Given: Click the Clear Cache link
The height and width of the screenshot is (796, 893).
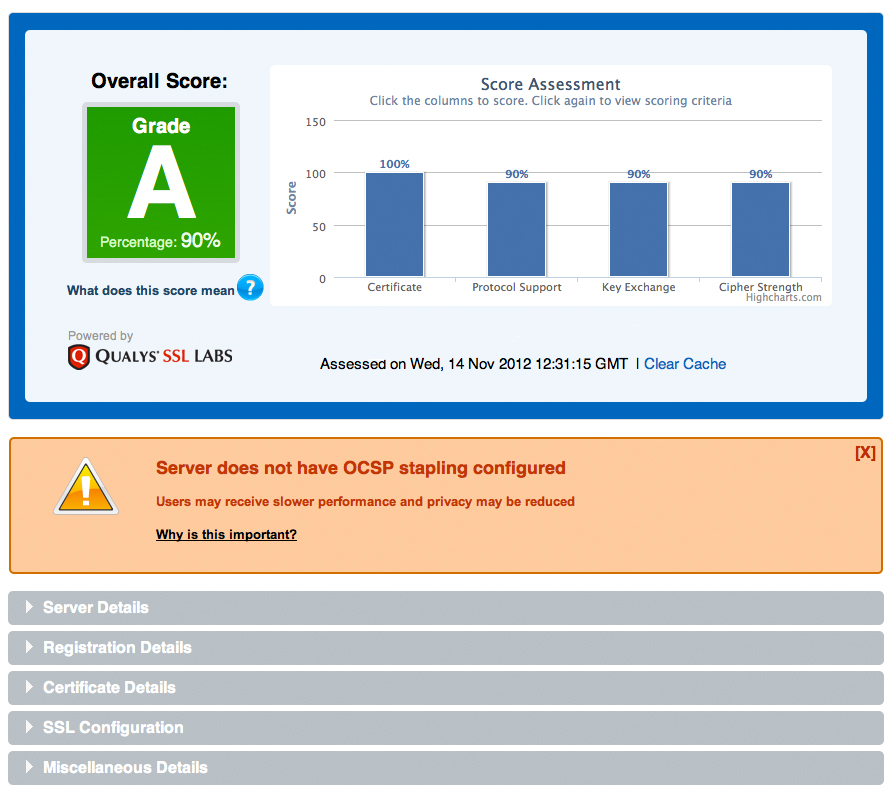Looking at the screenshot, I should point(685,364).
